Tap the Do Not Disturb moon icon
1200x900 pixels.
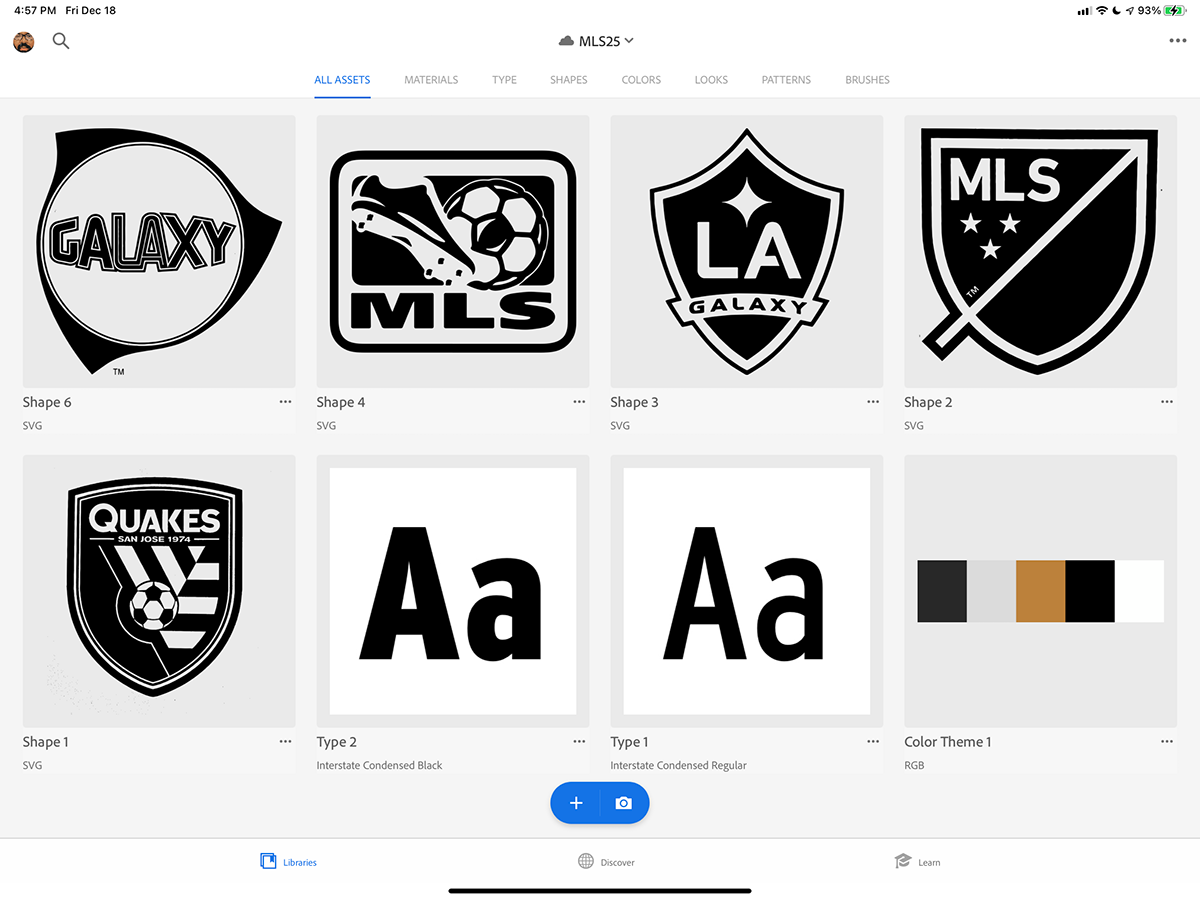(x=1116, y=10)
